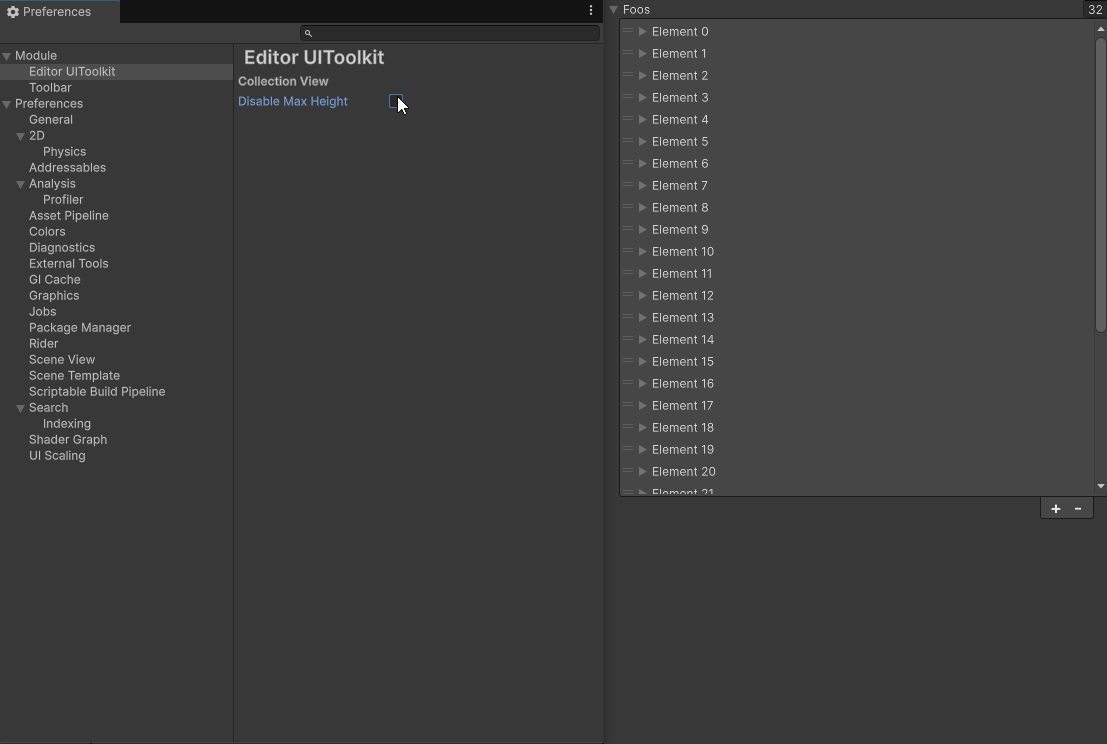Viewport: 1107px width, 744px height.
Task: Click the Foos list size field
Action: [1094, 10]
